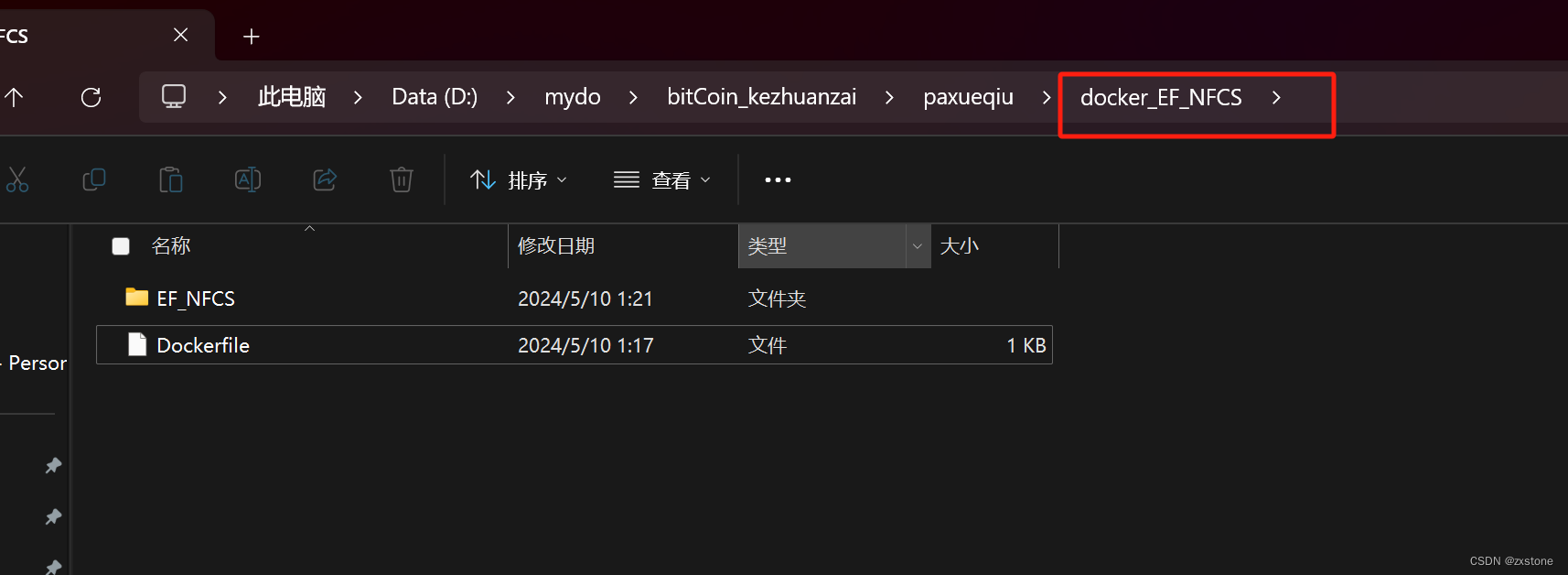Select the Dockerfile file row

575,345
